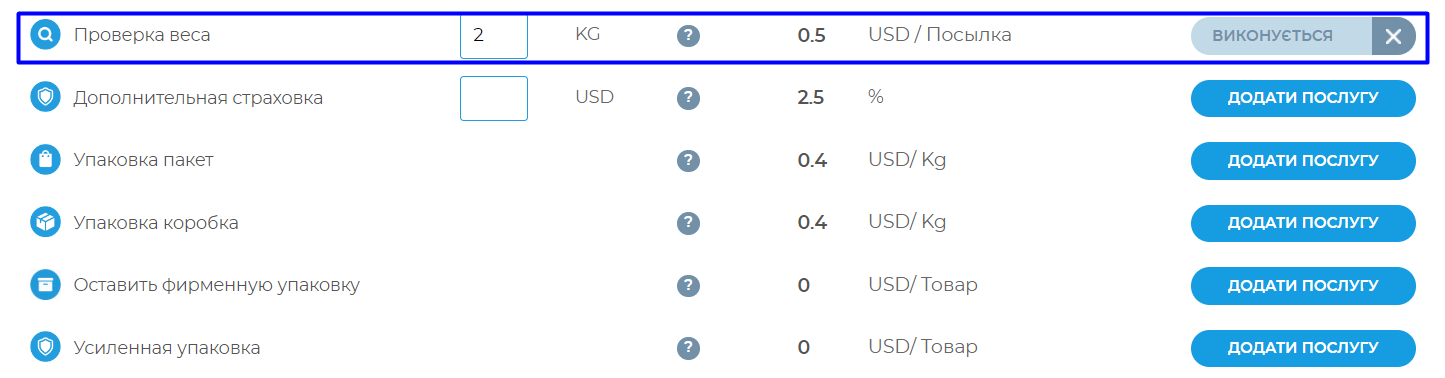Viewport: 1445px width, 378px height.
Task: Show help tooltip for Упаковка пакет
Action: click(x=687, y=161)
